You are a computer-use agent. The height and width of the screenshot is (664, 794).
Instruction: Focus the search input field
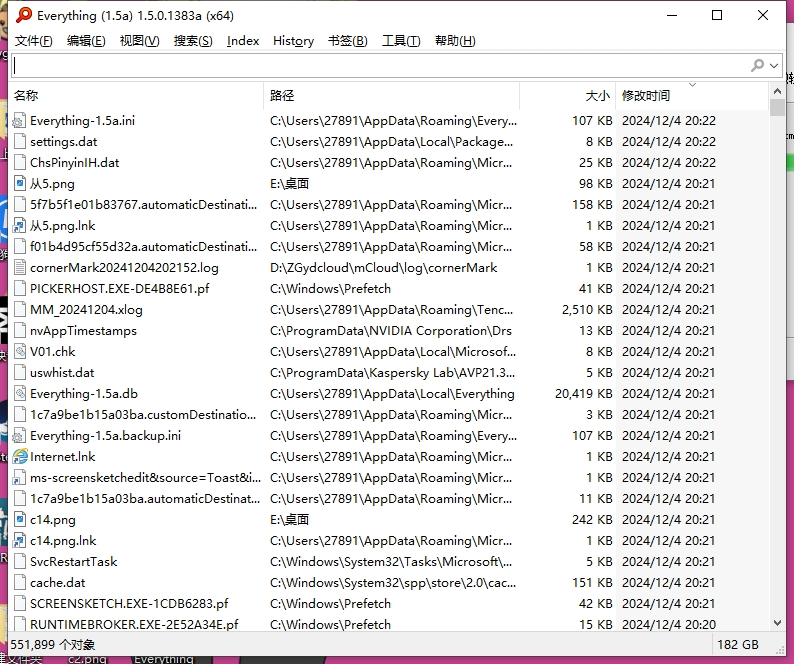click(x=380, y=66)
